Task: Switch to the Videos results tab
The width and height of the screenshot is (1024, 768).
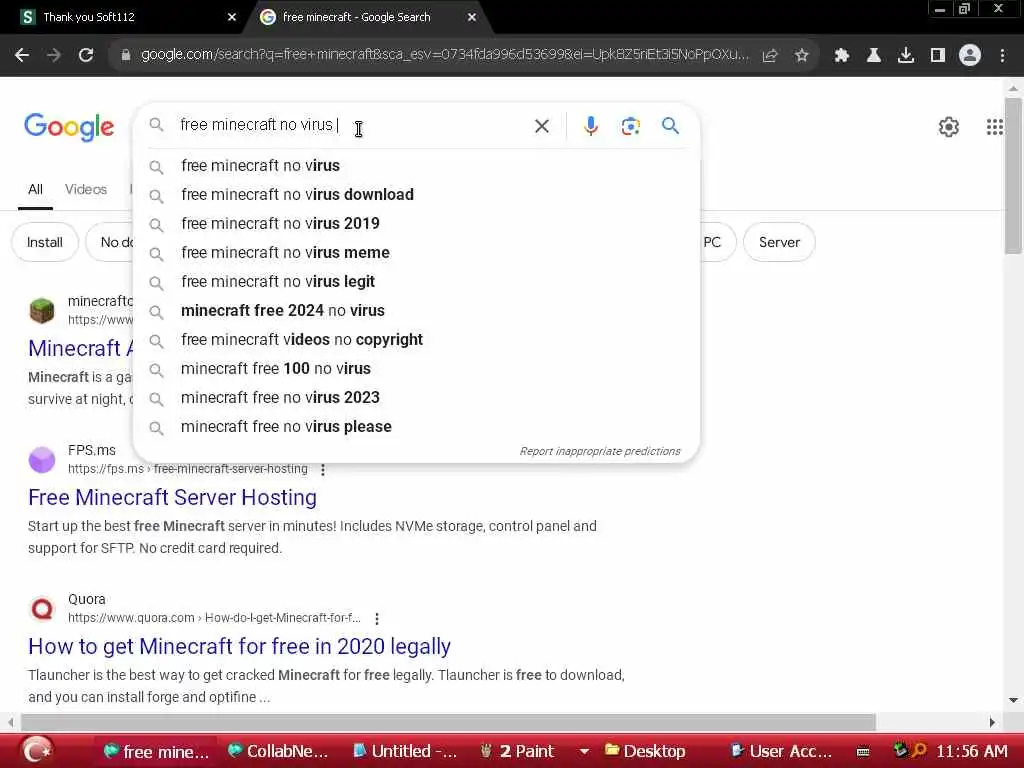Action: pos(86,189)
